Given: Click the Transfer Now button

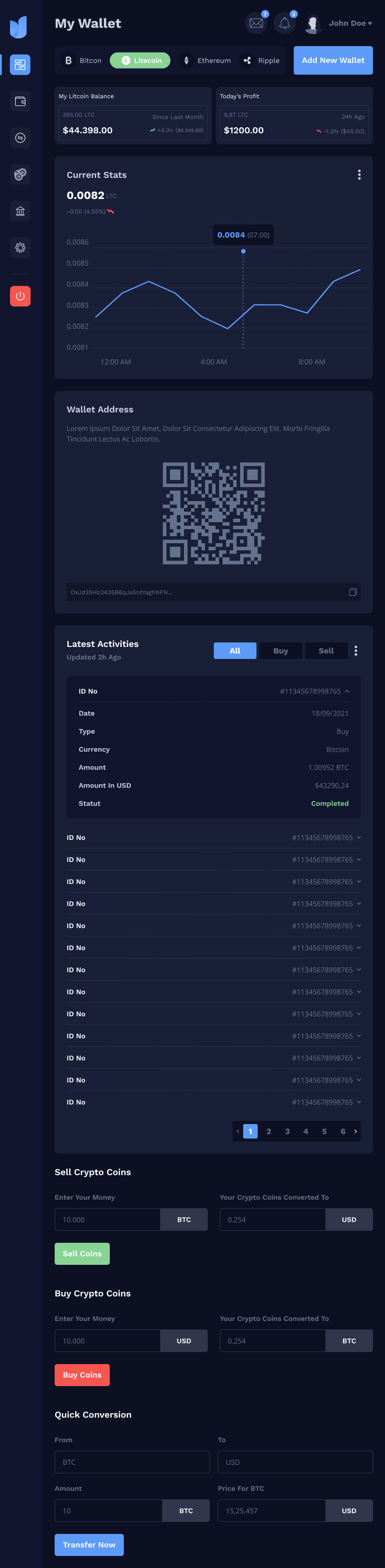Looking at the screenshot, I should tap(89, 1544).
